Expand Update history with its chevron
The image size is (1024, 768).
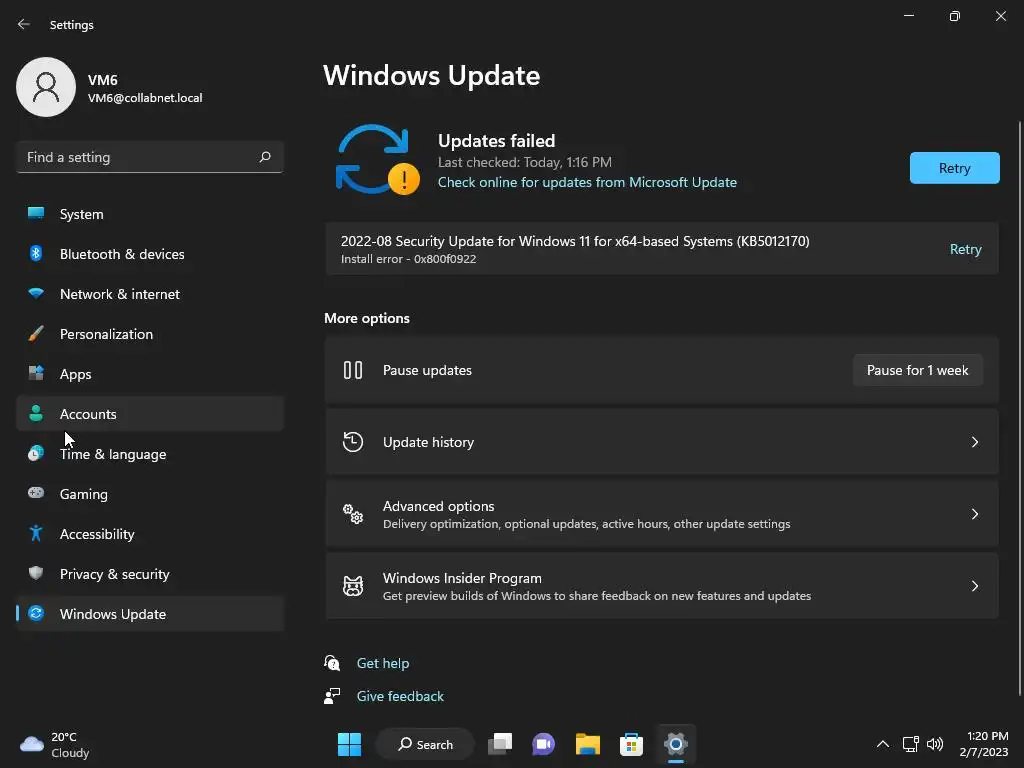974,442
